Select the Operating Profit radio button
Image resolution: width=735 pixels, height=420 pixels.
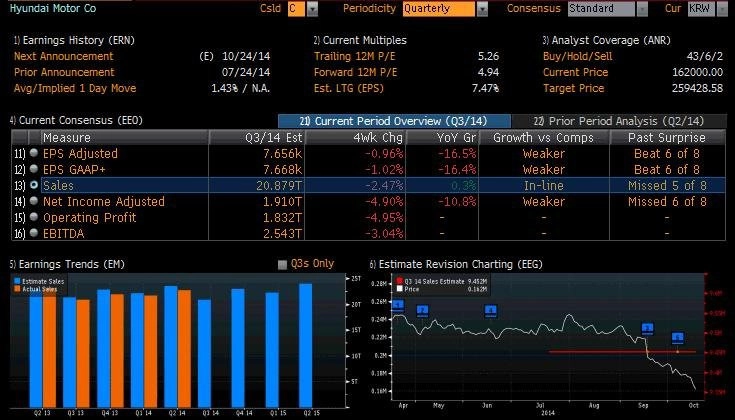coord(34,217)
